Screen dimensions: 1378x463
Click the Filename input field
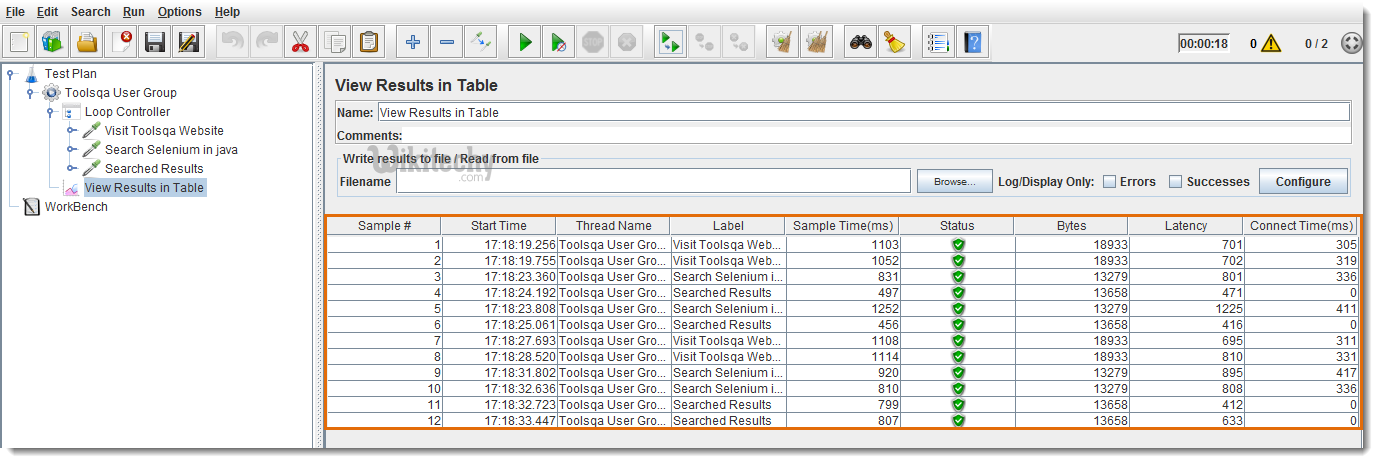653,181
